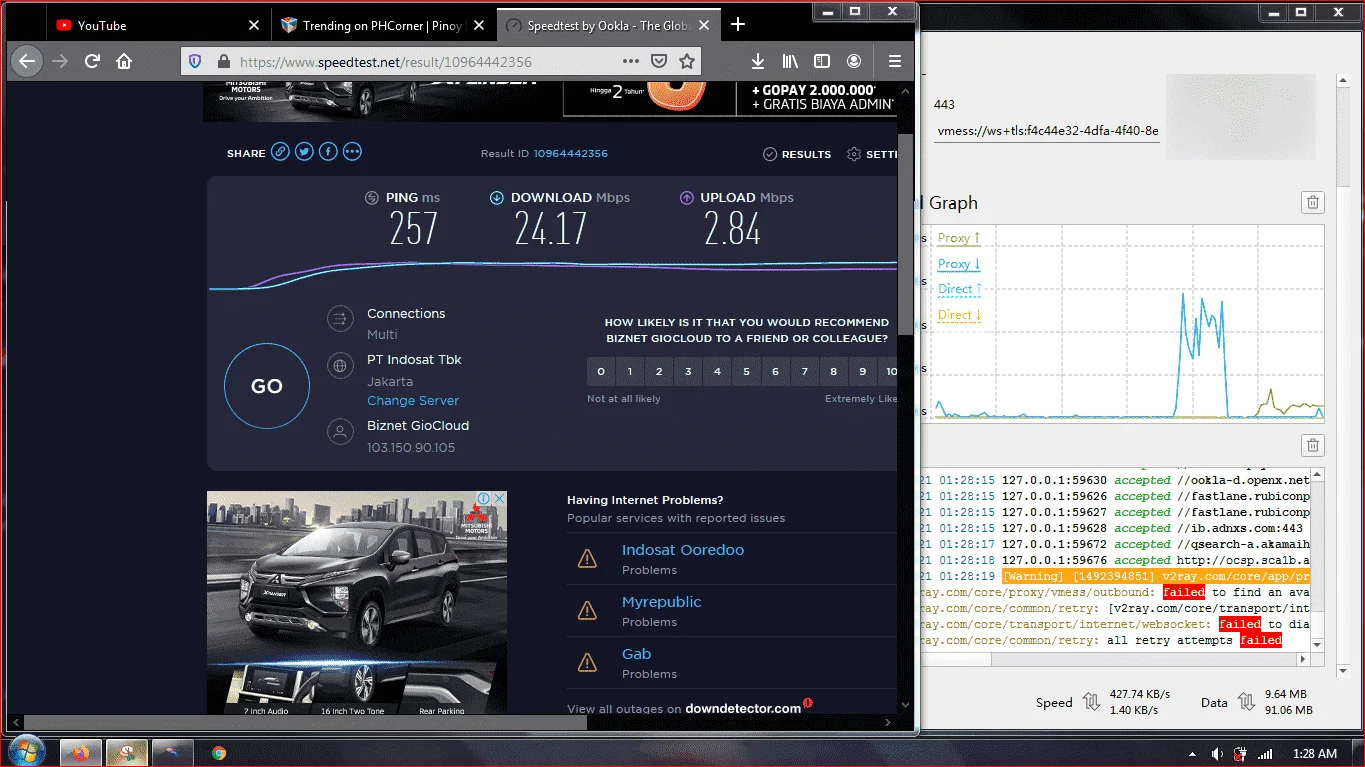This screenshot has height=767, width=1365.
Task: Open page actions three-dot menu
Action: point(630,61)
